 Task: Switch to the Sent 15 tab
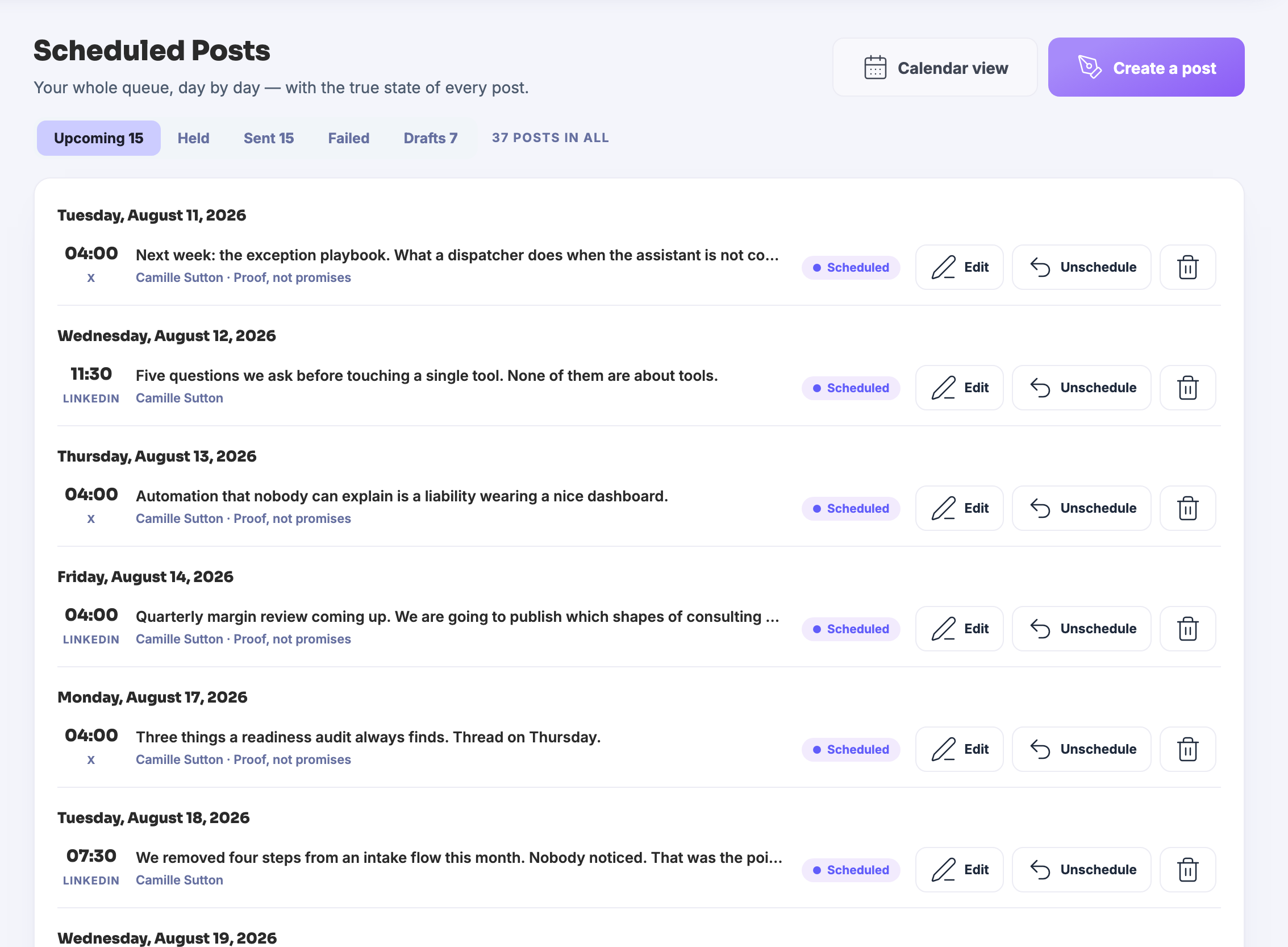point(268,138)
